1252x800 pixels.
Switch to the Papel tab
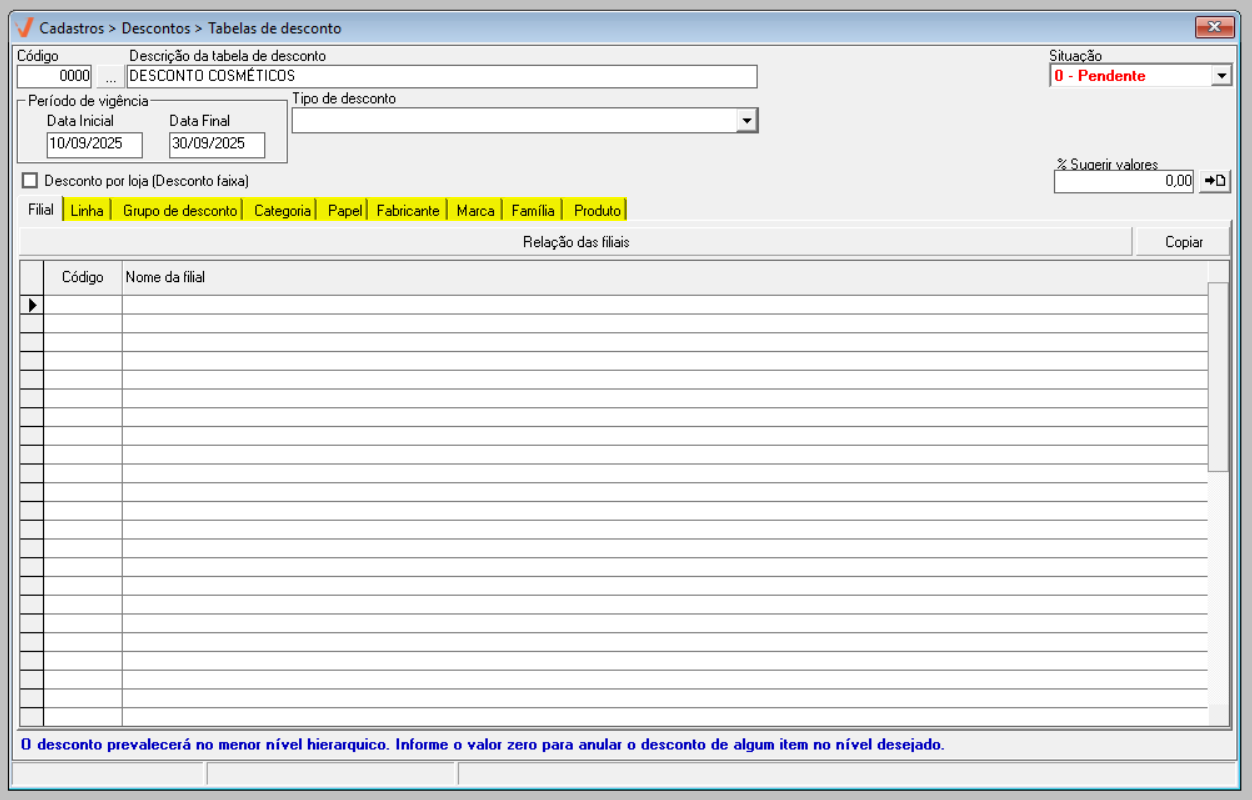tap(344, 211)
